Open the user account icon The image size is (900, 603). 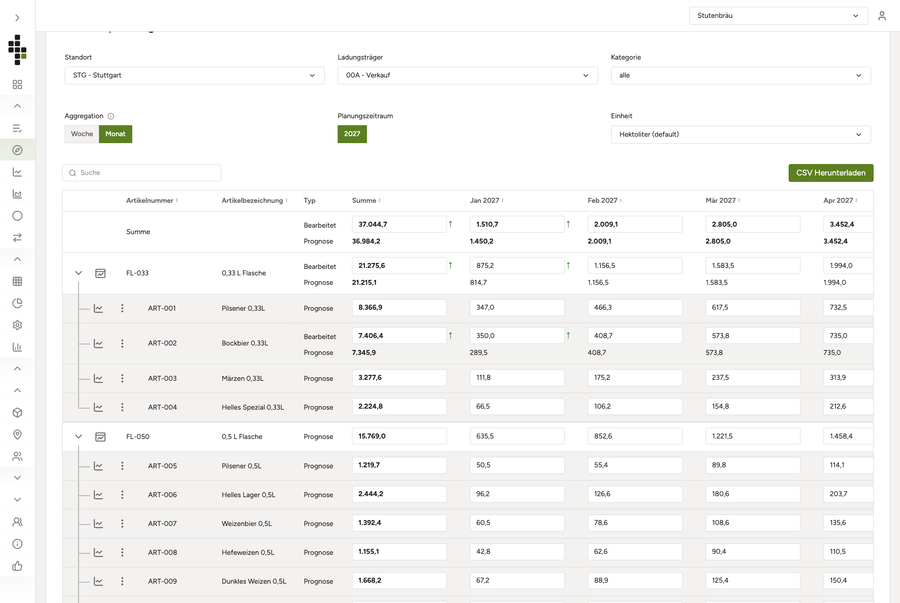882,16
